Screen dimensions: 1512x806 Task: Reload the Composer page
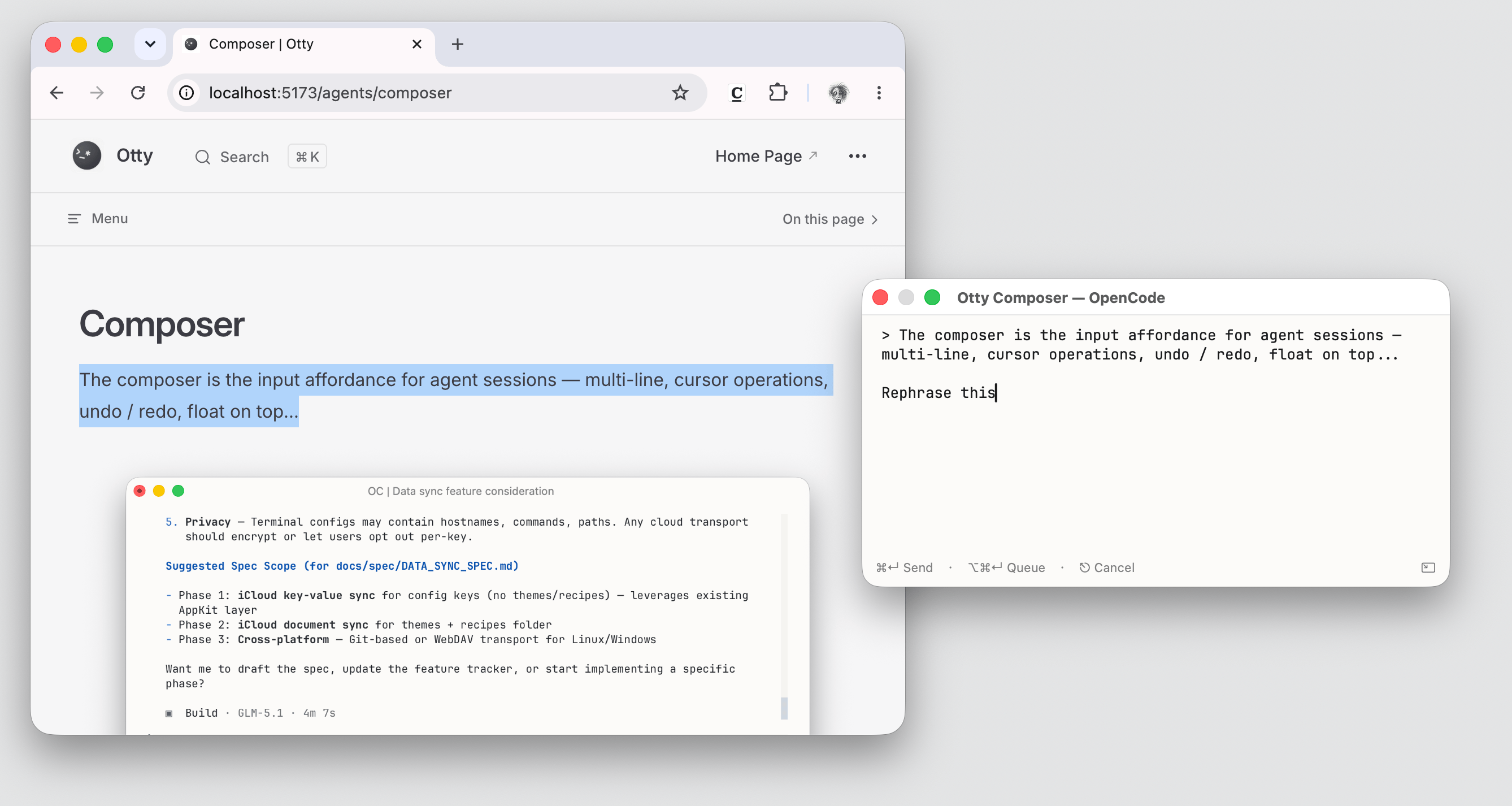point(138,93)
